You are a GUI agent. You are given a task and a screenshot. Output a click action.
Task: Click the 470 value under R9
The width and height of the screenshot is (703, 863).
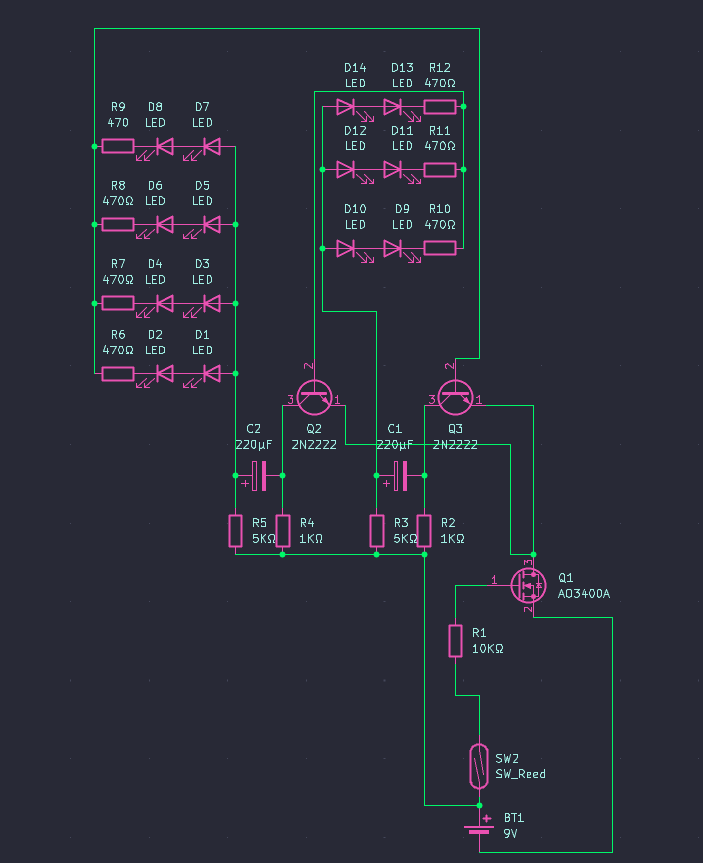(118, 123)
